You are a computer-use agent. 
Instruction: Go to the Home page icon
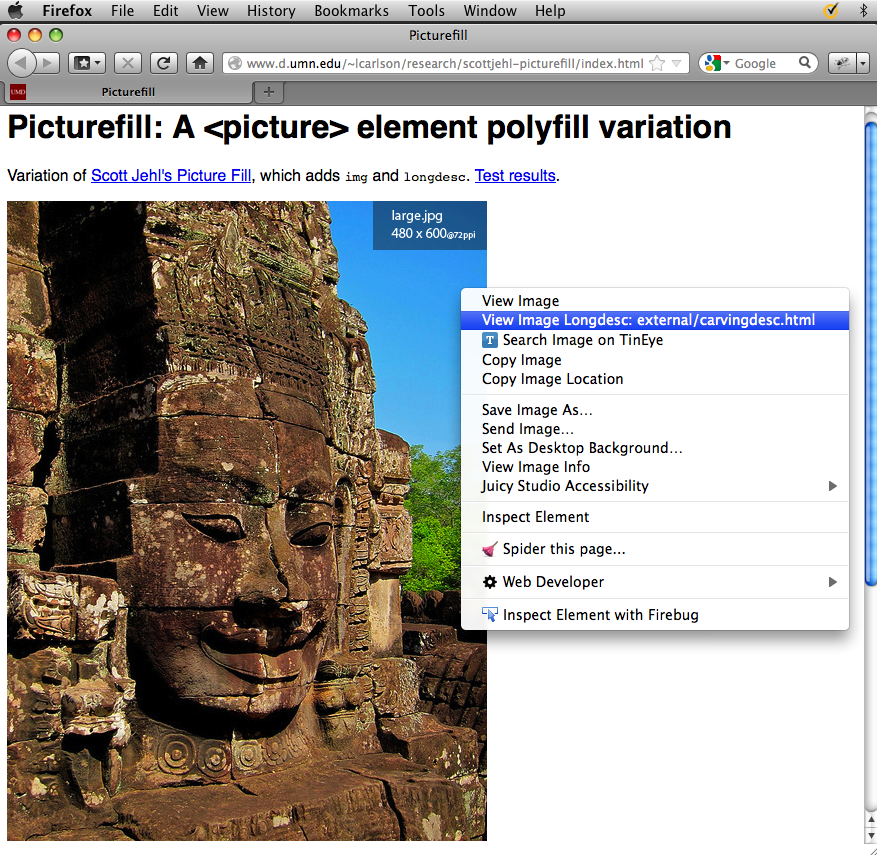point(200,63)
